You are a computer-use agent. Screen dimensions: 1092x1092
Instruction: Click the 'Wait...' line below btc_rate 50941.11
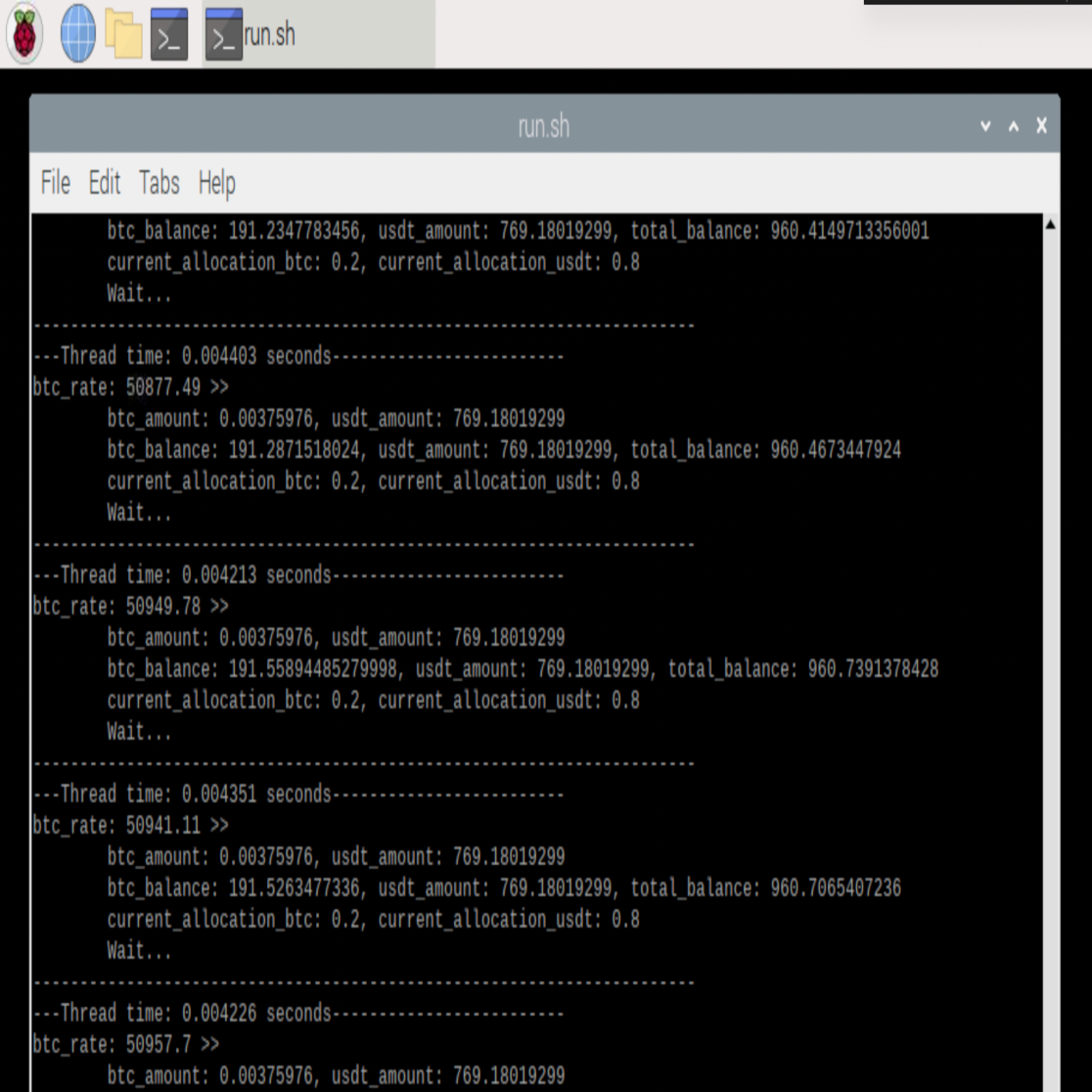tap(139, 951)
